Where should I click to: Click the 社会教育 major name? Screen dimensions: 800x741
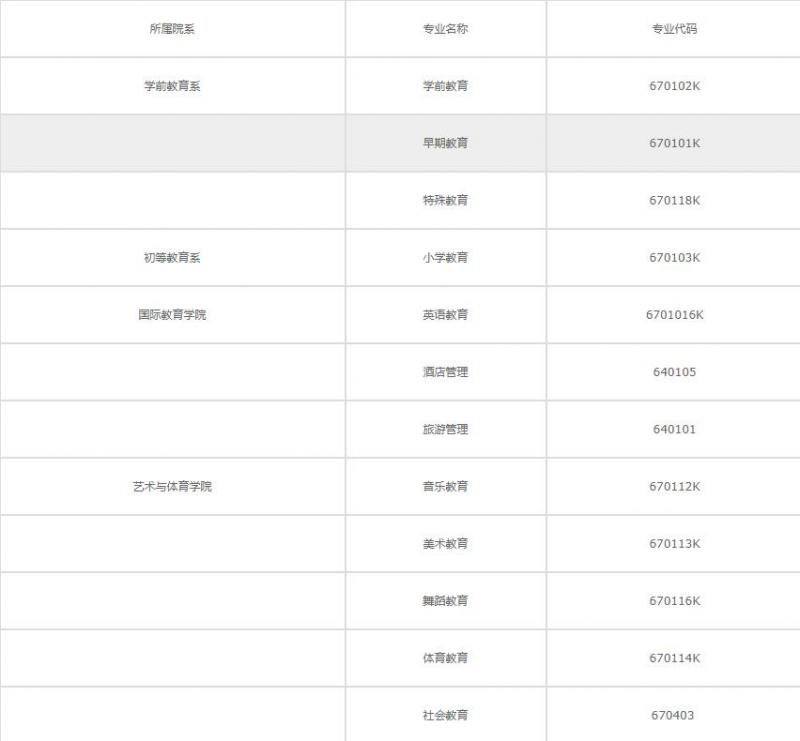click(445, 715)
